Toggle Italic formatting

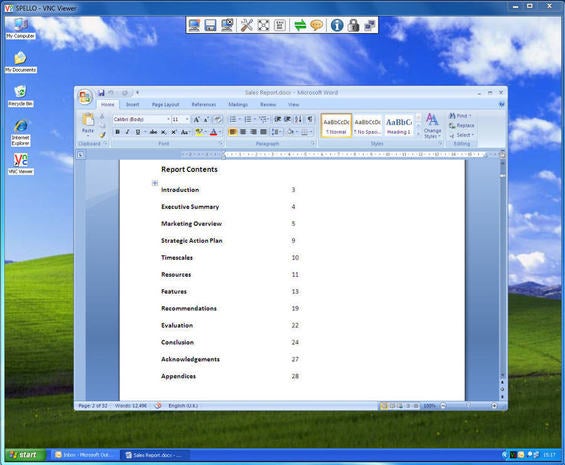128,132
